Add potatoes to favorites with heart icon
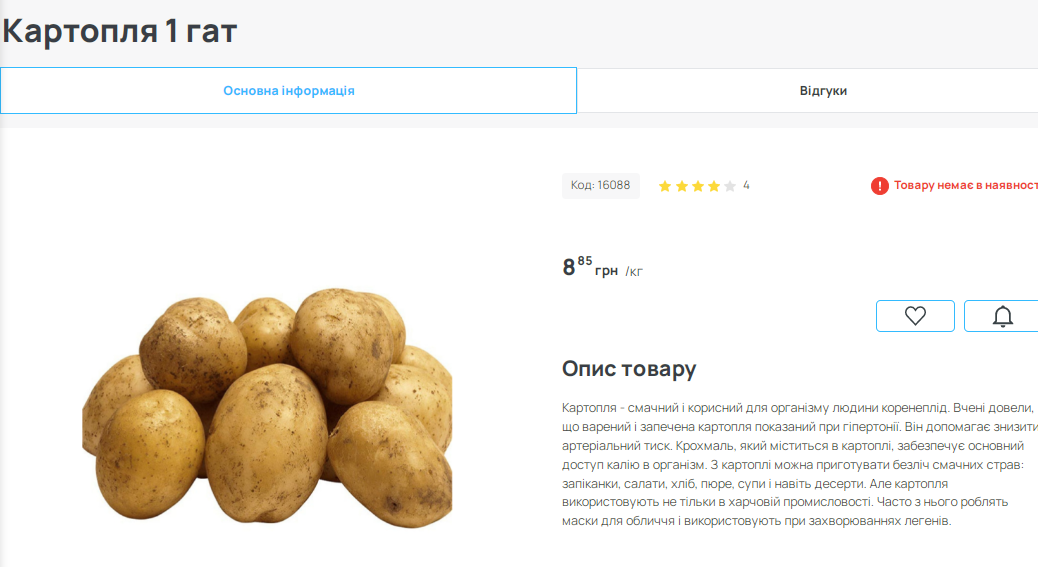Screen dimensions: 1038x567 point(915,316)
